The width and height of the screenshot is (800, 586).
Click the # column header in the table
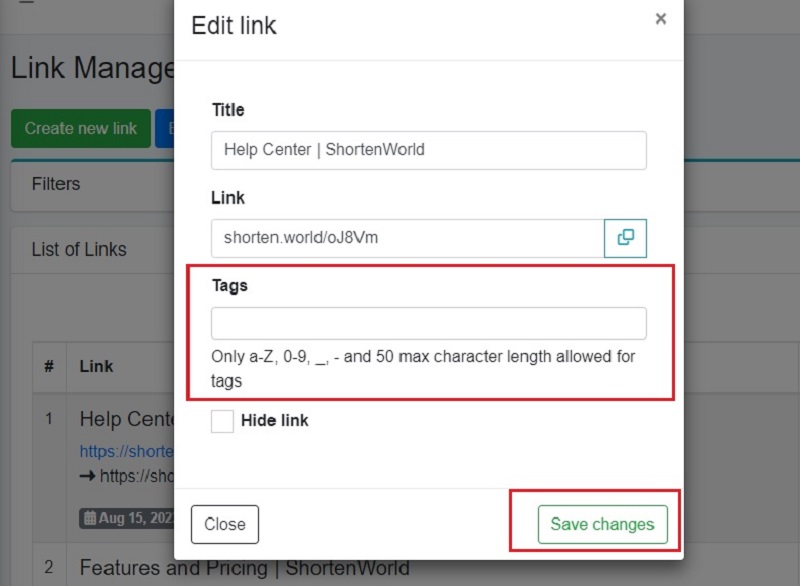[x=49, y=366]
